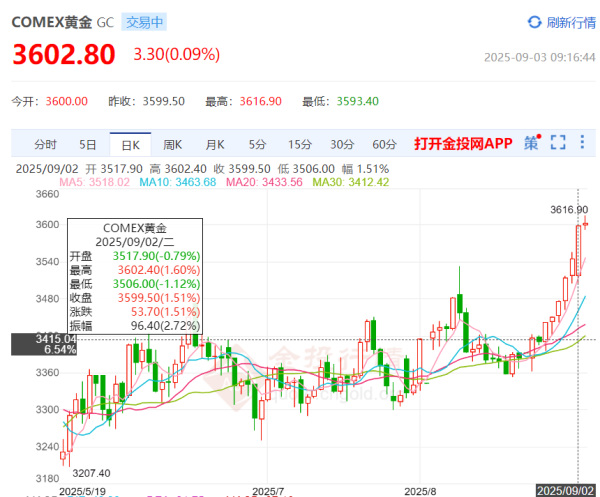600x497 pixels.
Task: Click the 3360 y-axis price label
Action: (x=47, y=373)
